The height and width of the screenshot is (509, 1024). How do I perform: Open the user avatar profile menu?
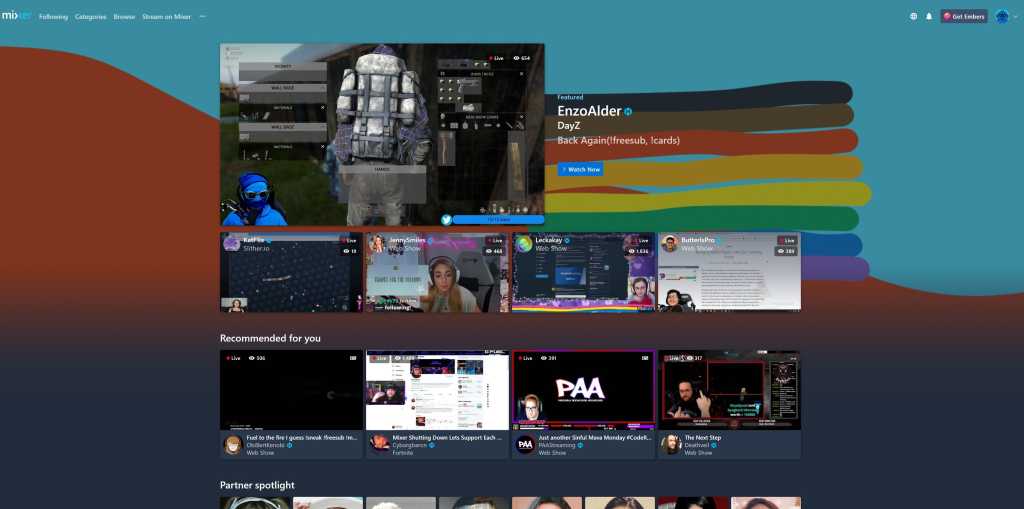coord(1002,16)
